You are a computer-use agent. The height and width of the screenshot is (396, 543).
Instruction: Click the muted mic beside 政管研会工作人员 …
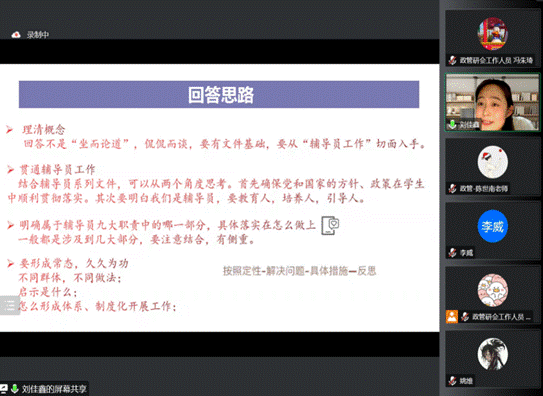465,316
